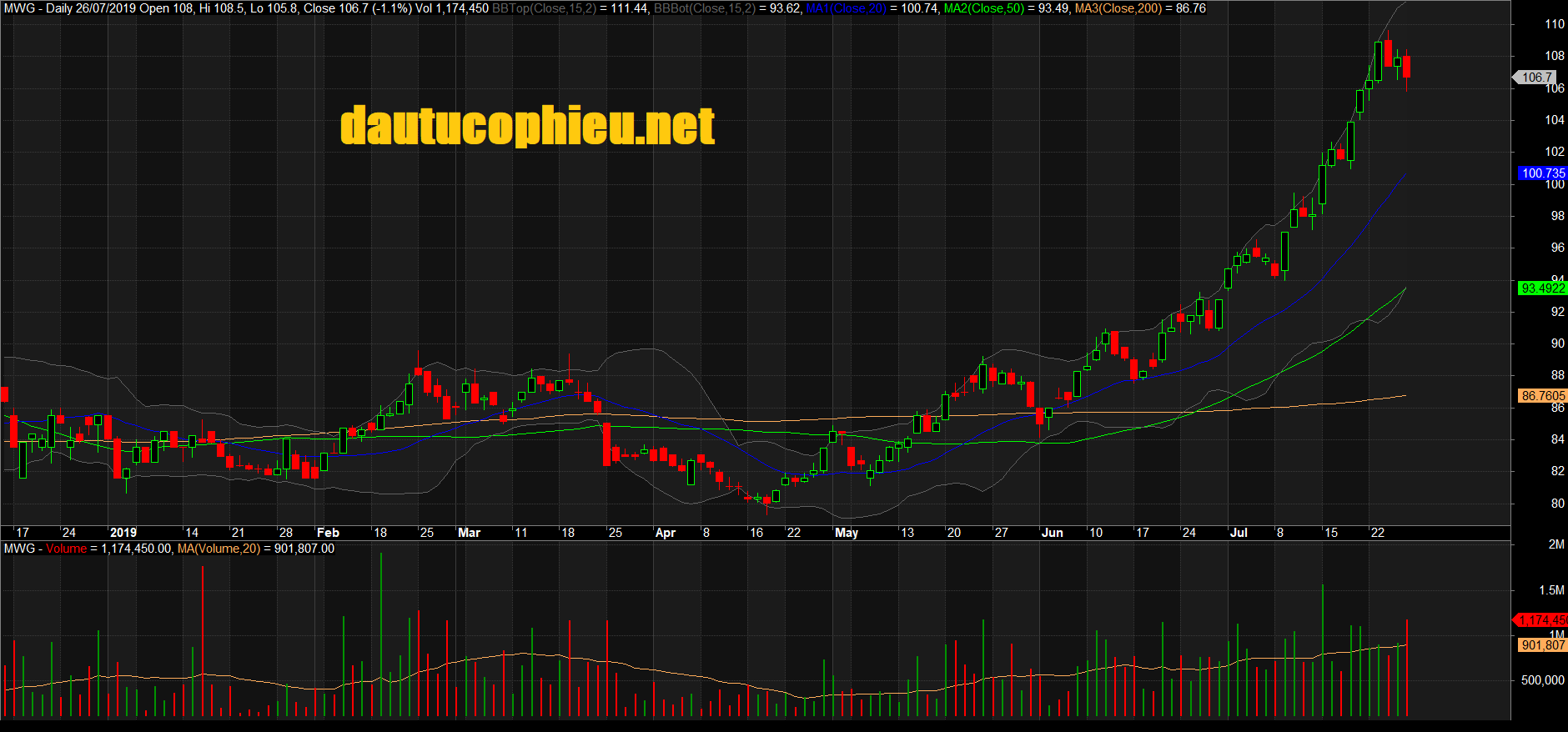Jump to the Apr date axis label
This screenshot has width=1568, height=732.
pyautogui.click(x=665, y=533)
